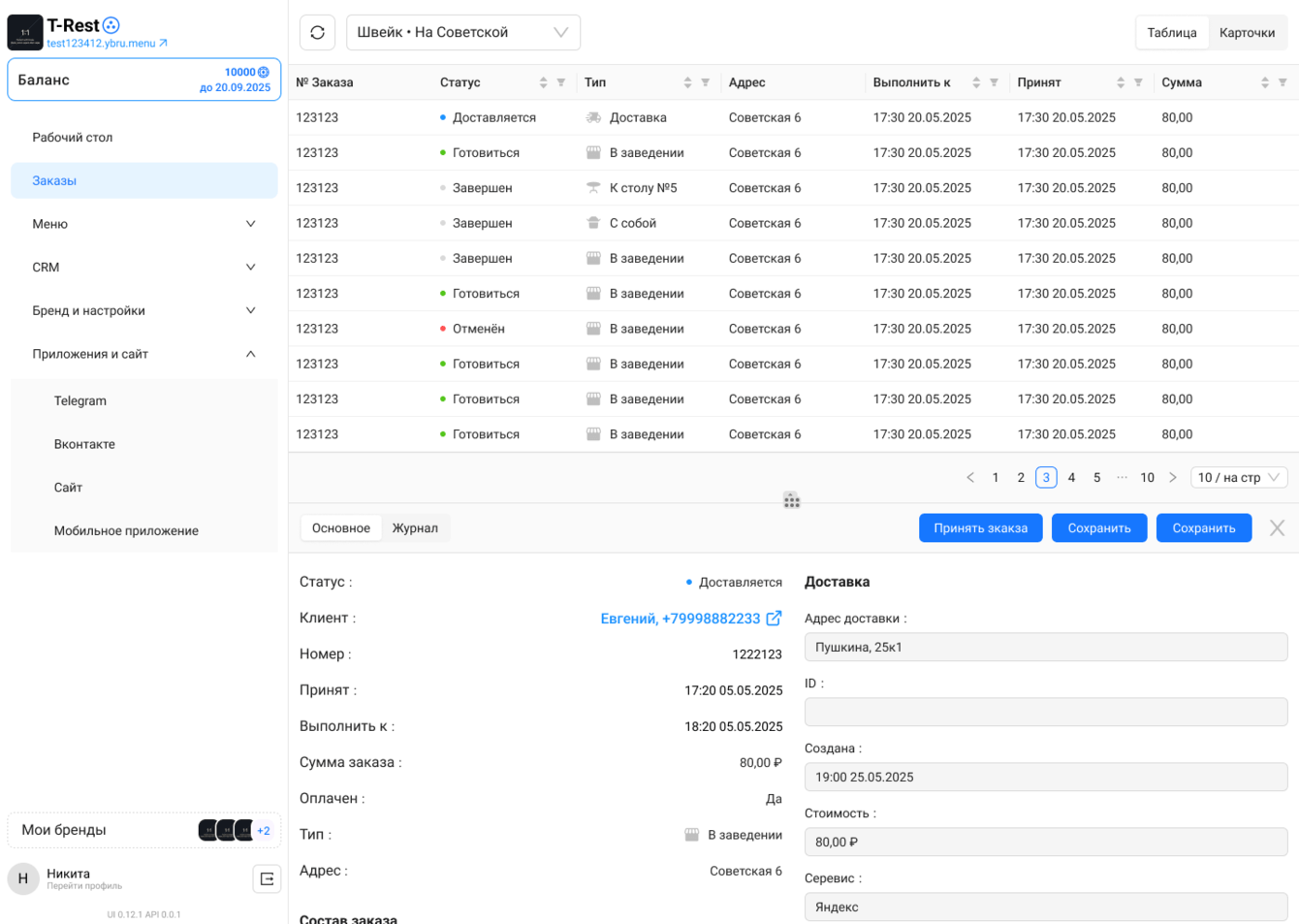
Task: Expand the Меню sidebar section
Action: [144, 224]
